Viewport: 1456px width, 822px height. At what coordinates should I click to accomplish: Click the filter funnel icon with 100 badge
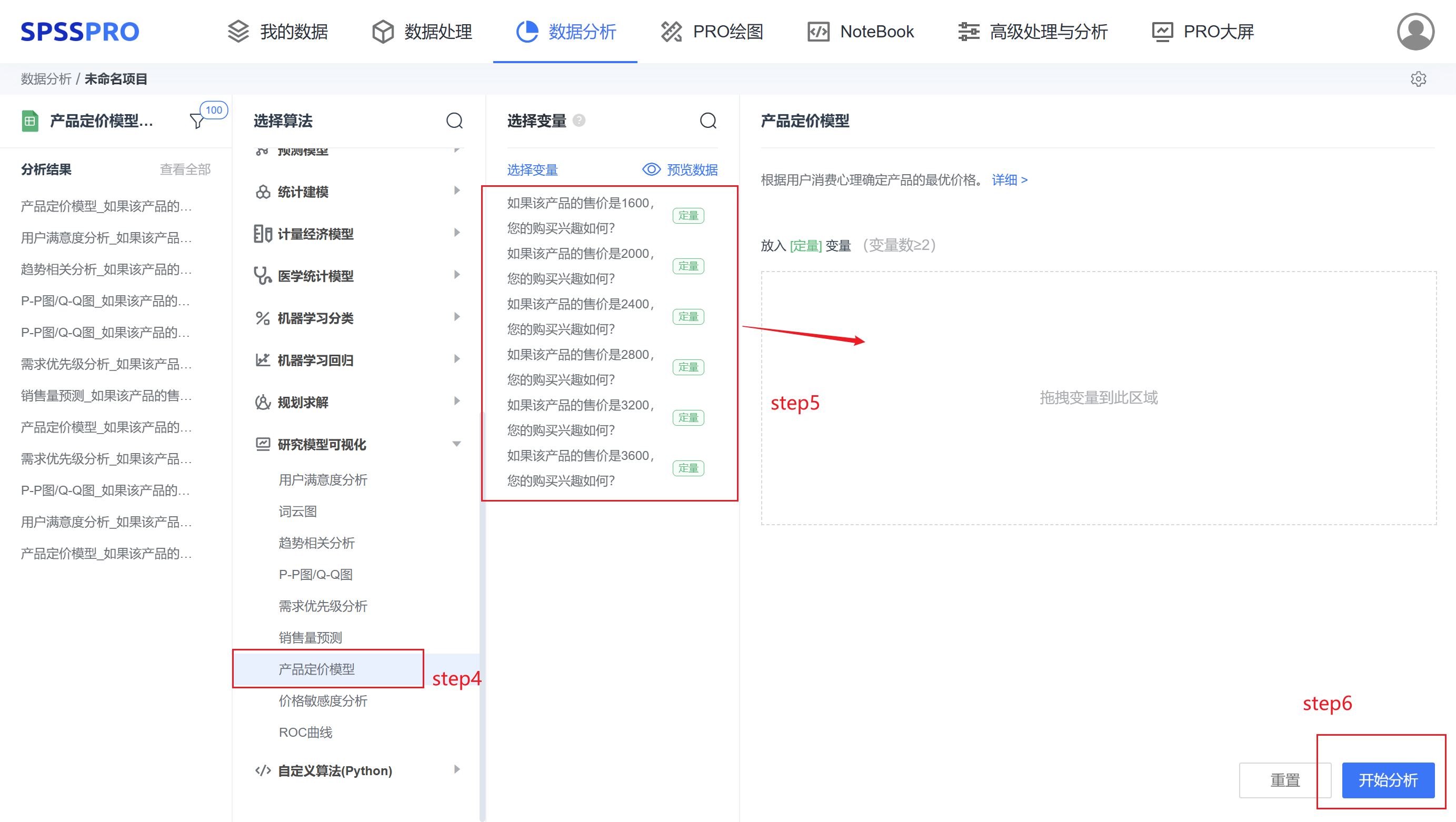tap(197, 121)
